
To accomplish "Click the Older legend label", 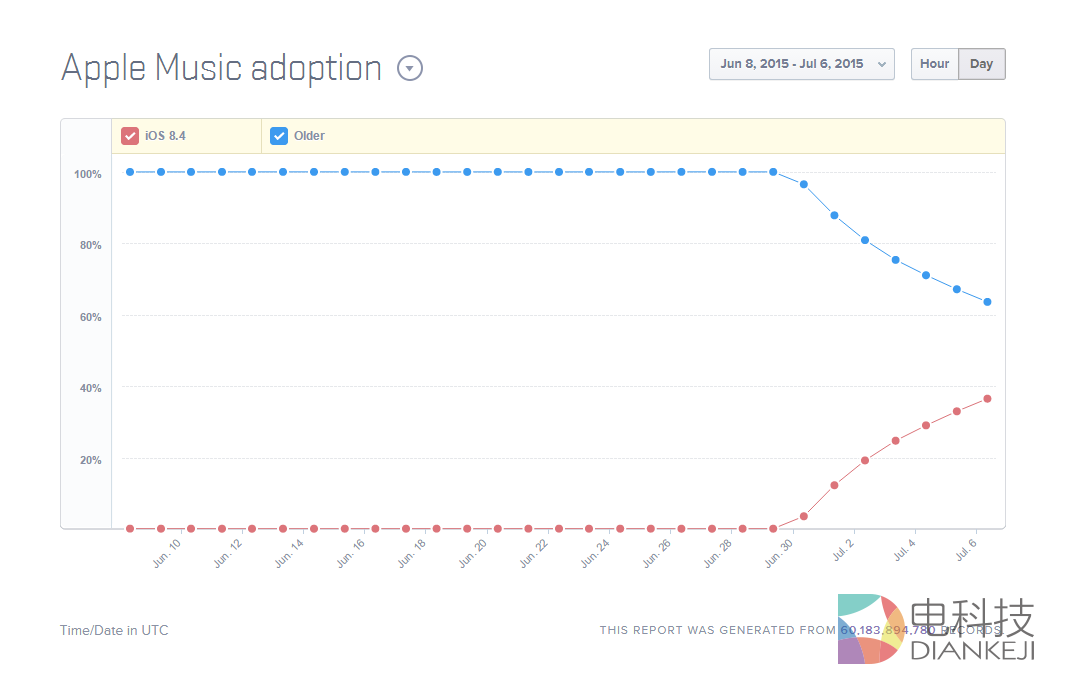I will click(x=309, y=136).
